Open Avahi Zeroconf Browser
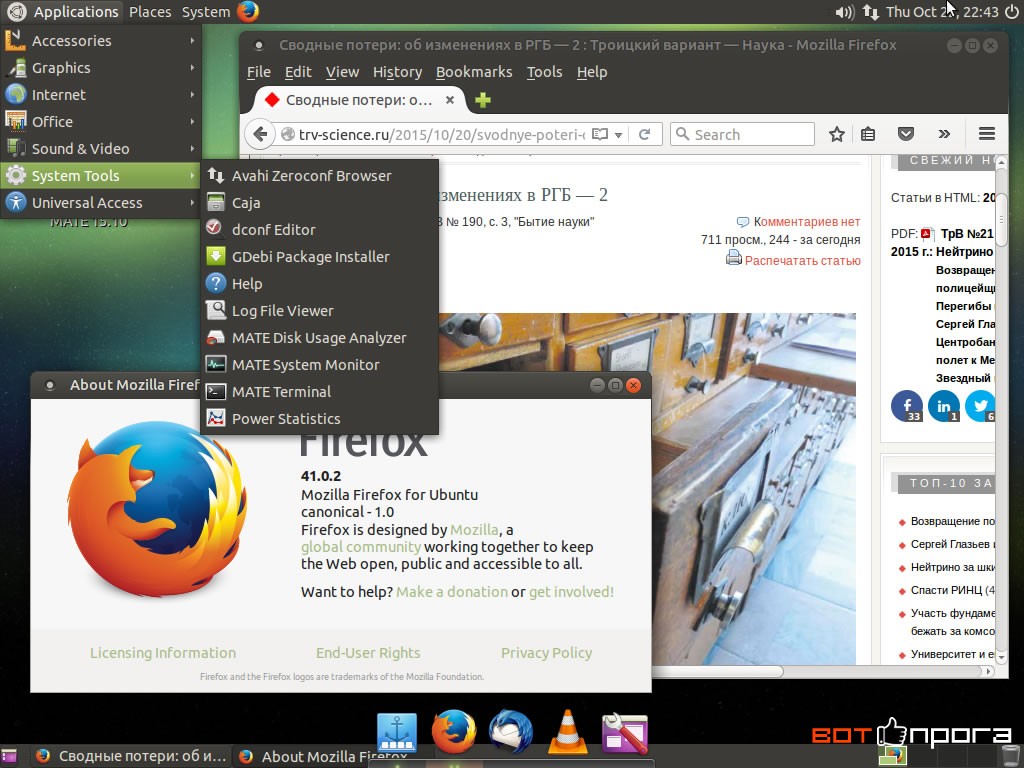This screenshot has height=768, width=1024. [x=319, y=176]
